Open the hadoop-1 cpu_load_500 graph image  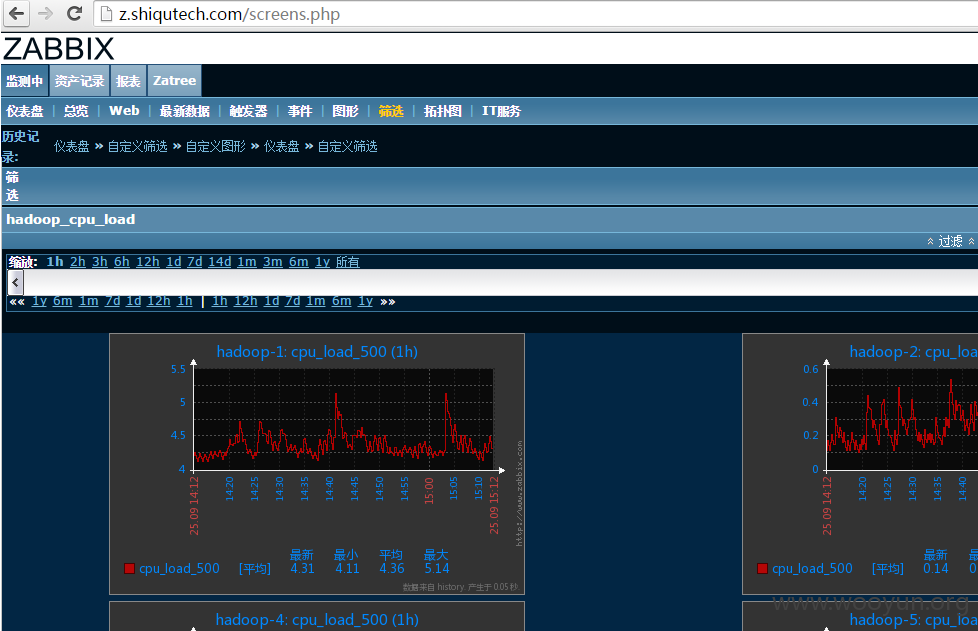click(x=317, y=464)
